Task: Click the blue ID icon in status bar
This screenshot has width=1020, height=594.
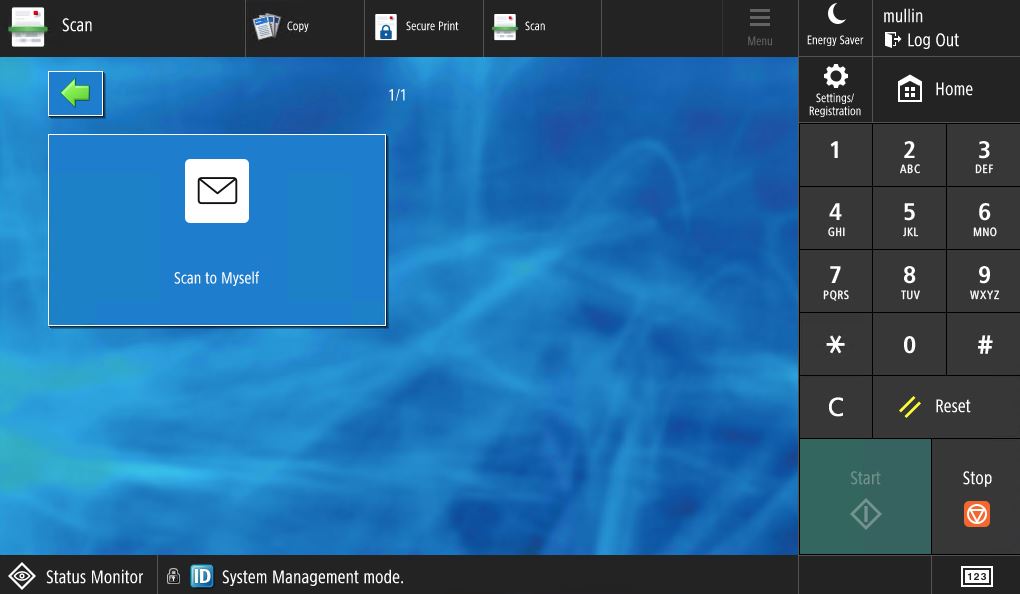Action: (202, 576)
